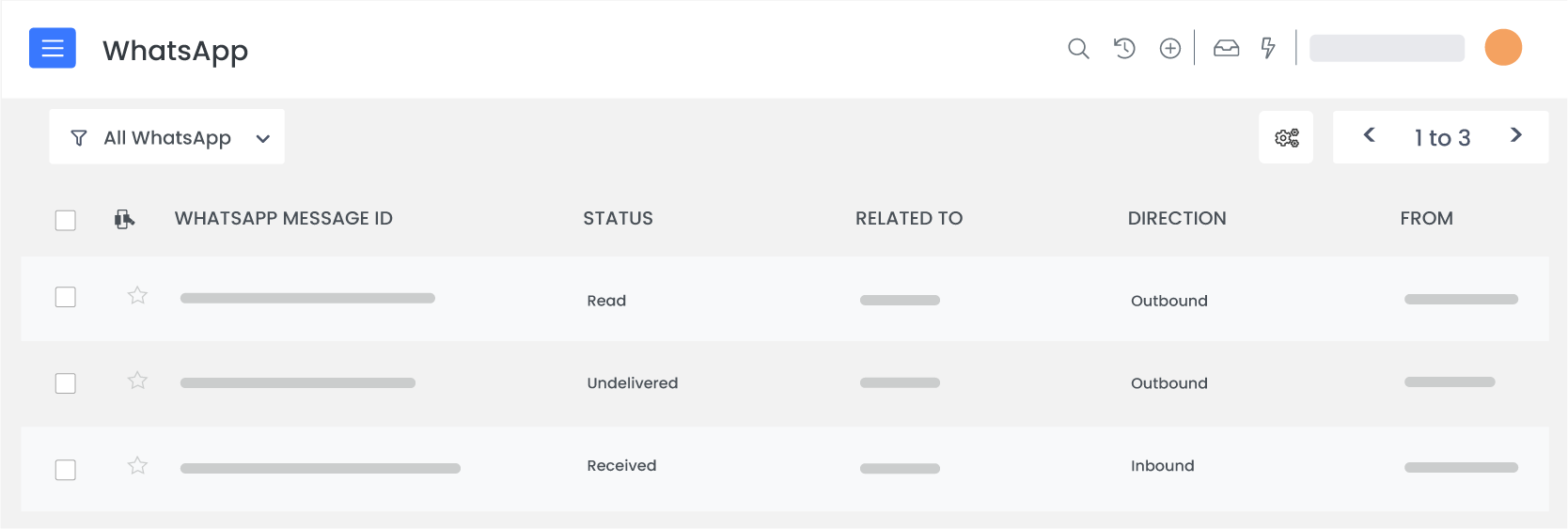
Task: Open the hamburger navigation menu
Action: tap(53, 48)
